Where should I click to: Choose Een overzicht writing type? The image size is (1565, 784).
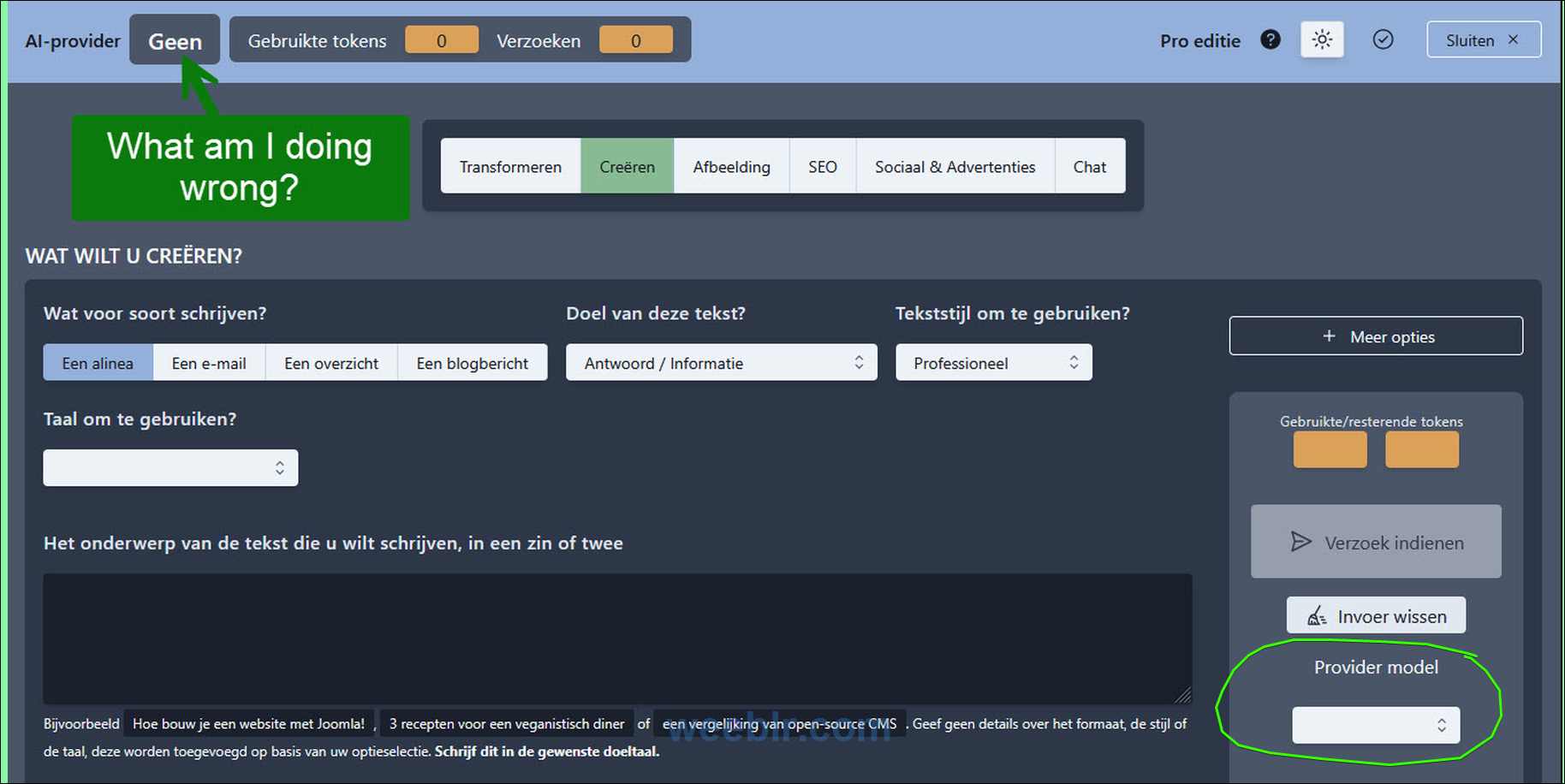pos(331,363)
